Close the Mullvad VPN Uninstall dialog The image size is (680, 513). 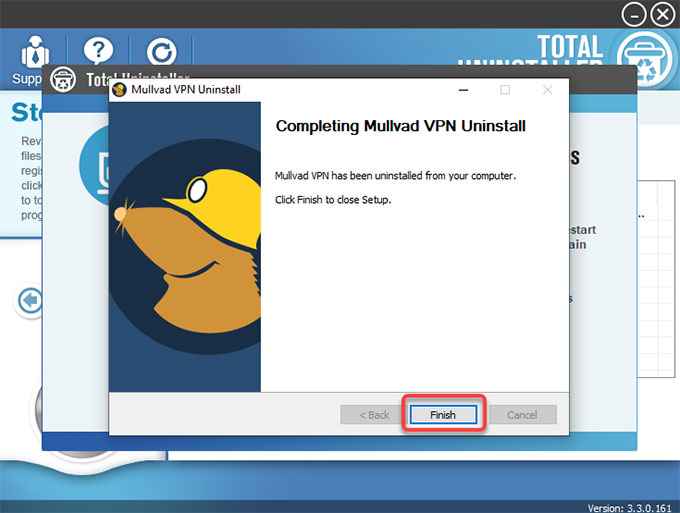point(547,90)
